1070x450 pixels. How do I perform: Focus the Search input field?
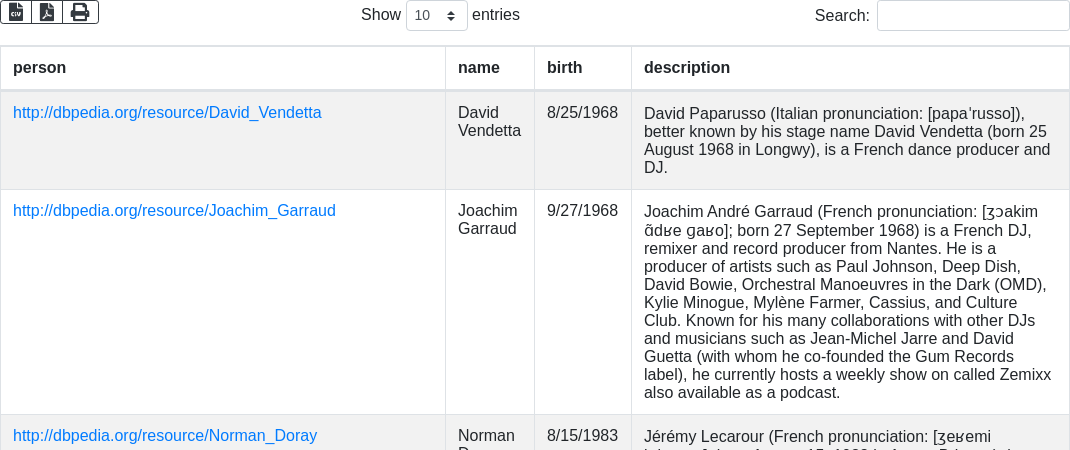click(x=972, y=15)
